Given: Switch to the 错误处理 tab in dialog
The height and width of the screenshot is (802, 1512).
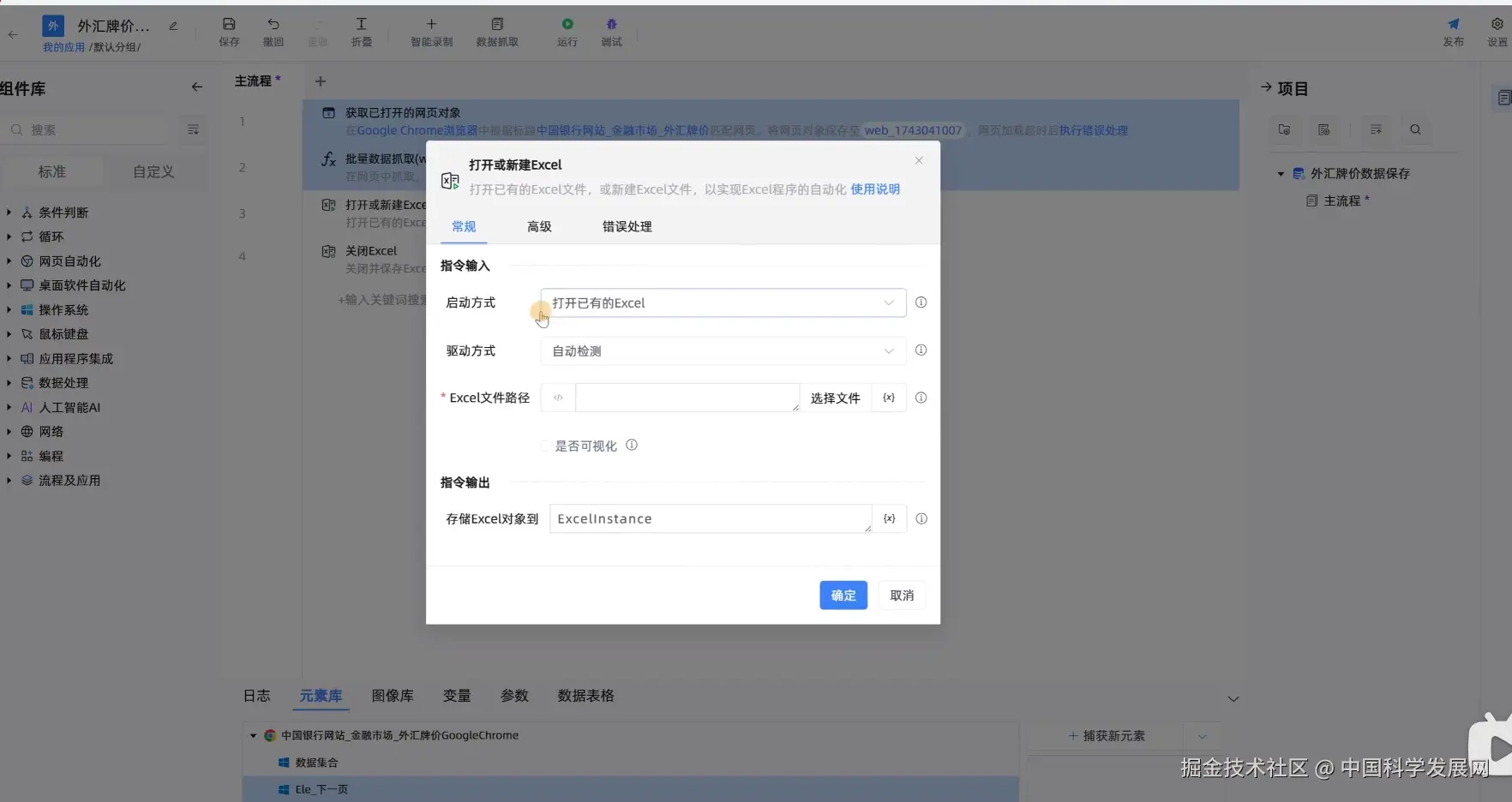Looking at the screenshot, I should tap(627, 226).
